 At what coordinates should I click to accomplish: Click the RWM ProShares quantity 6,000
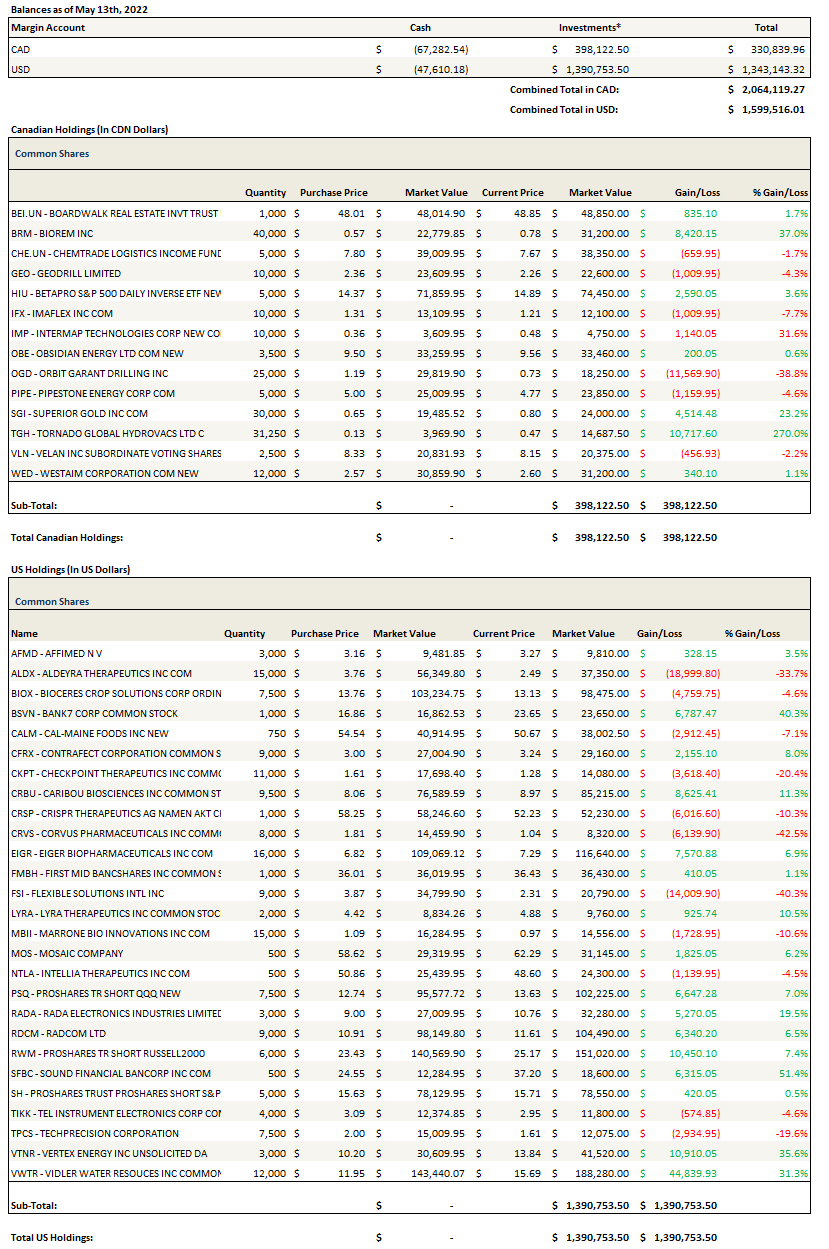coord(251,1054)
